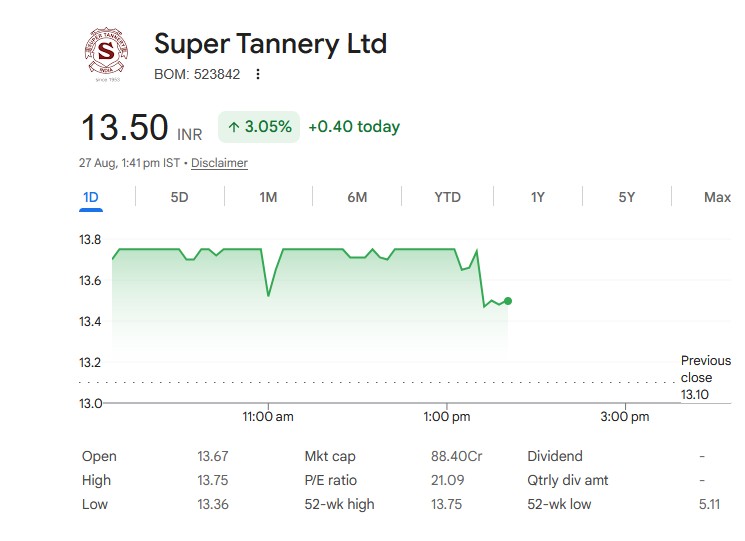Click the 11:00 am time axis marker
Image resolution: width=745 pixels, height=541 pixels.
click(x=268, y=417)
